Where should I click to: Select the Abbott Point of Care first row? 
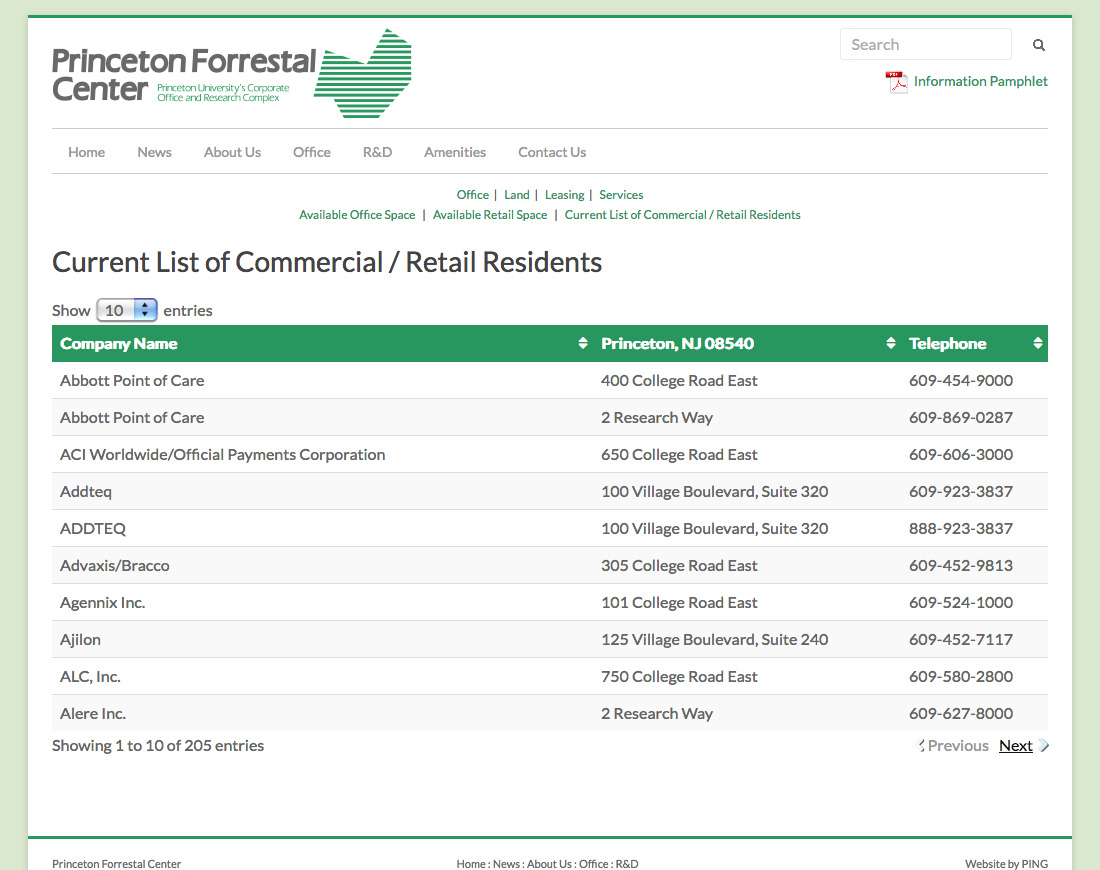tap(132, 381)
